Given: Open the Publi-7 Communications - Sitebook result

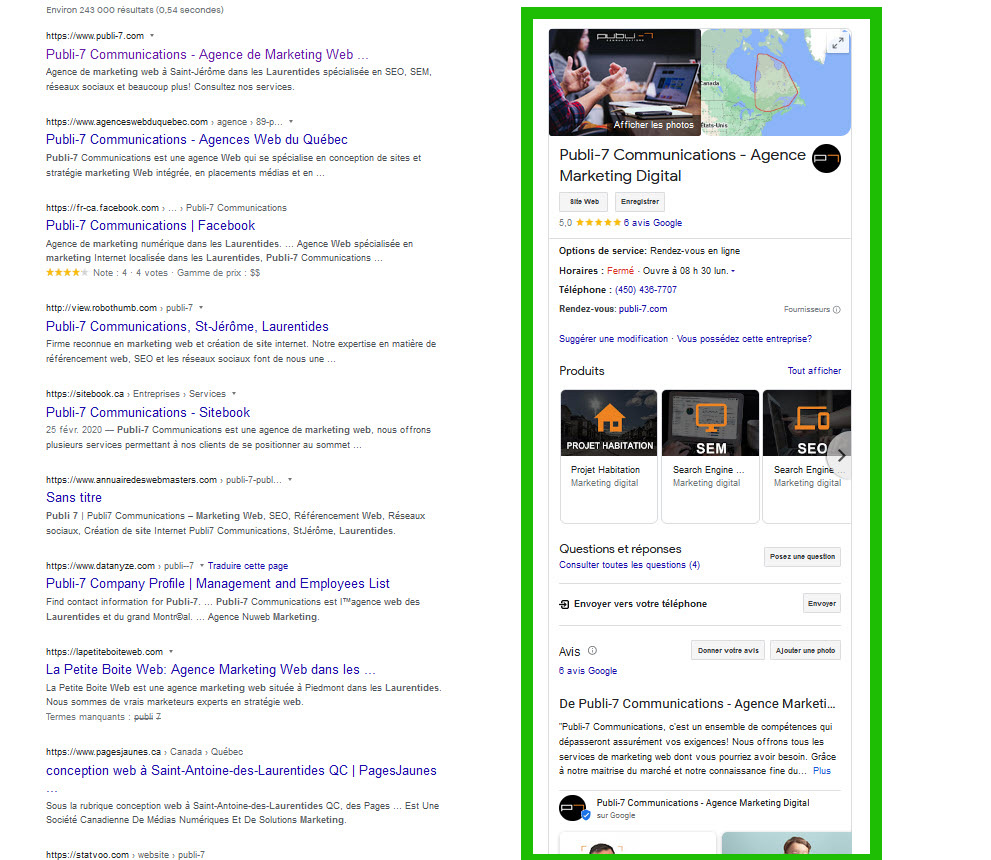Looking at the screenshot, I should coord(148,413).
